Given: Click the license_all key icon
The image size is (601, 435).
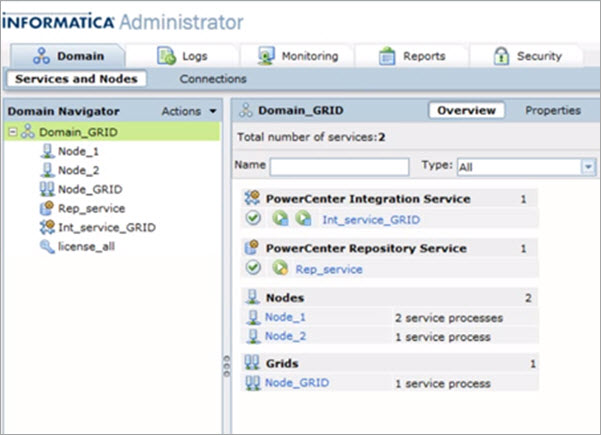Looking at the screenshot, I should pos(47,246).
